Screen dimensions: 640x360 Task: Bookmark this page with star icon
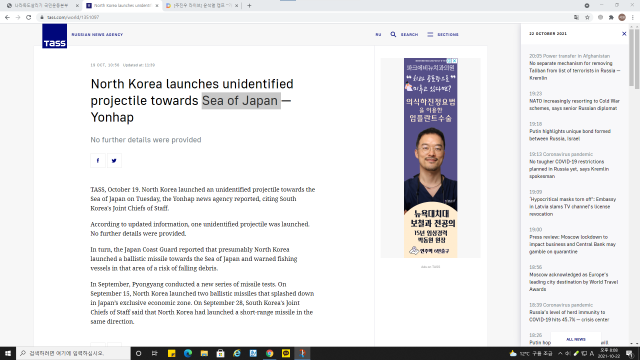coord(587,17)
